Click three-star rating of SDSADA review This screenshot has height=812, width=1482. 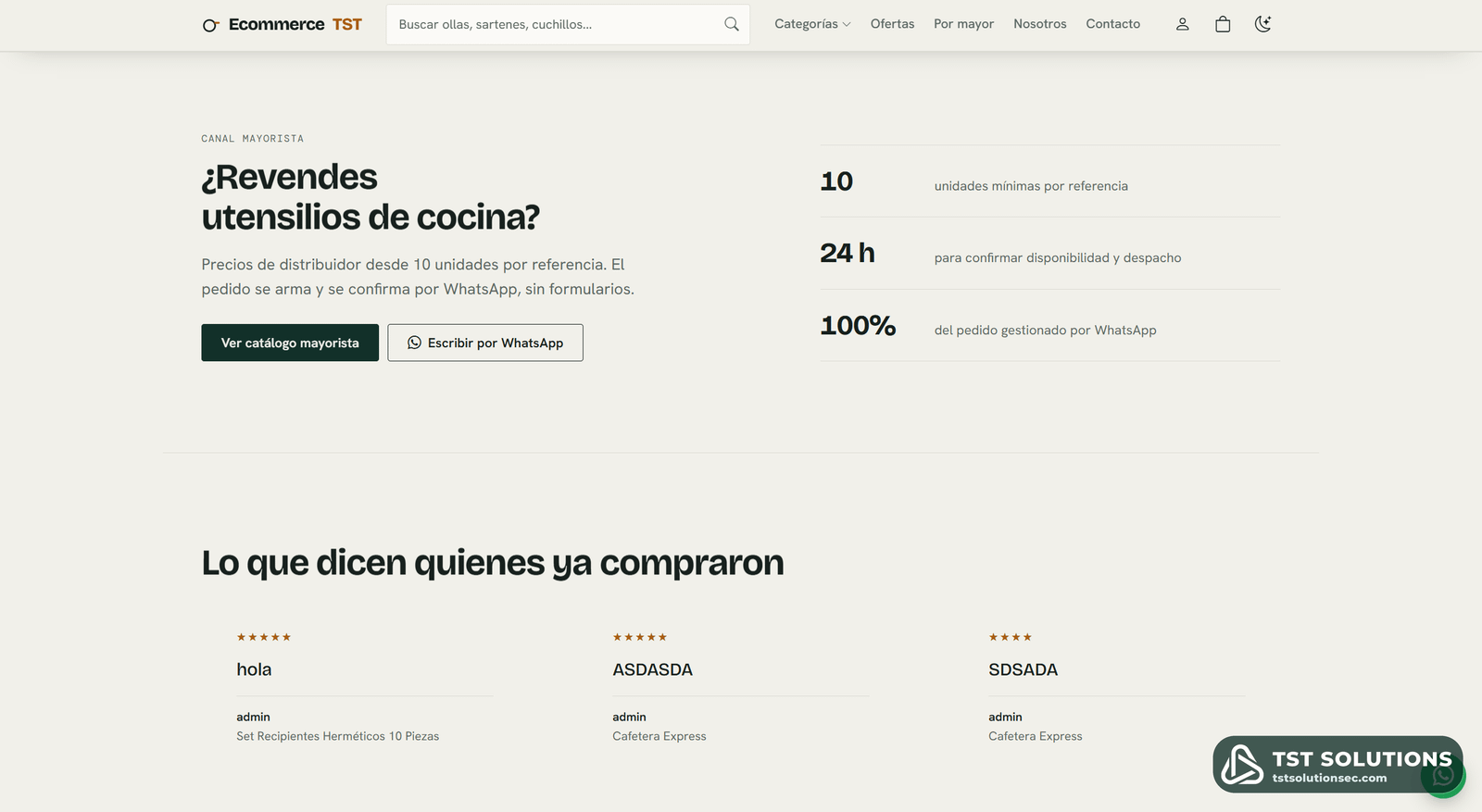1011,637
